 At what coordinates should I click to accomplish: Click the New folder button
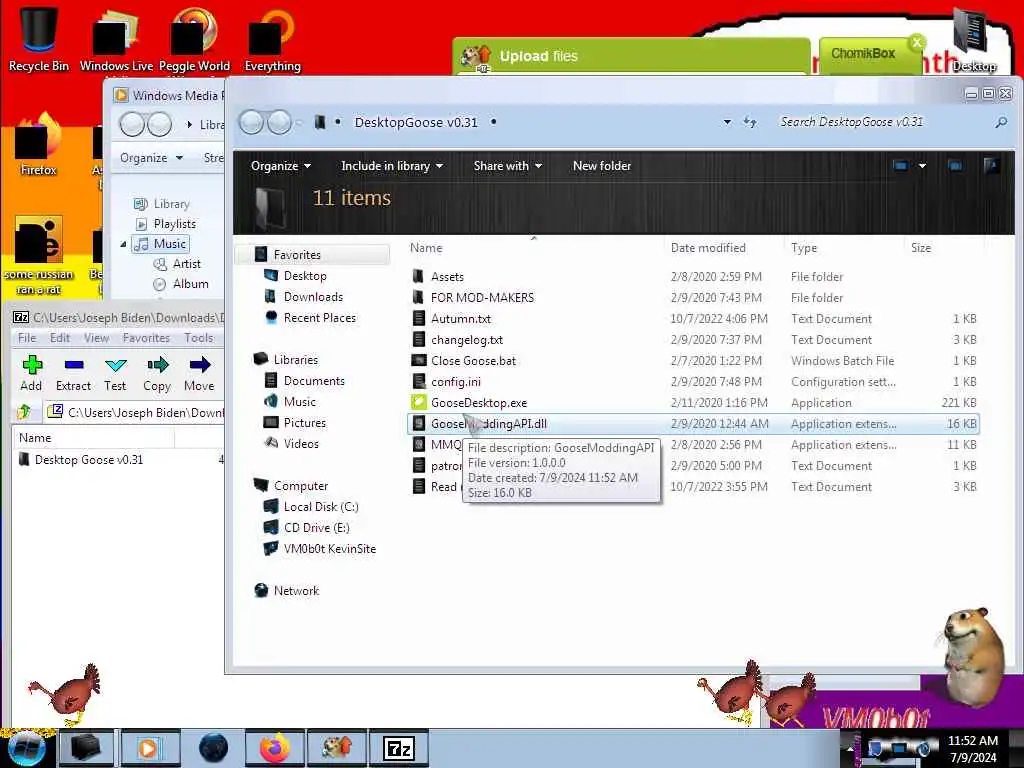pyautogui.click(x=601, y=166)
